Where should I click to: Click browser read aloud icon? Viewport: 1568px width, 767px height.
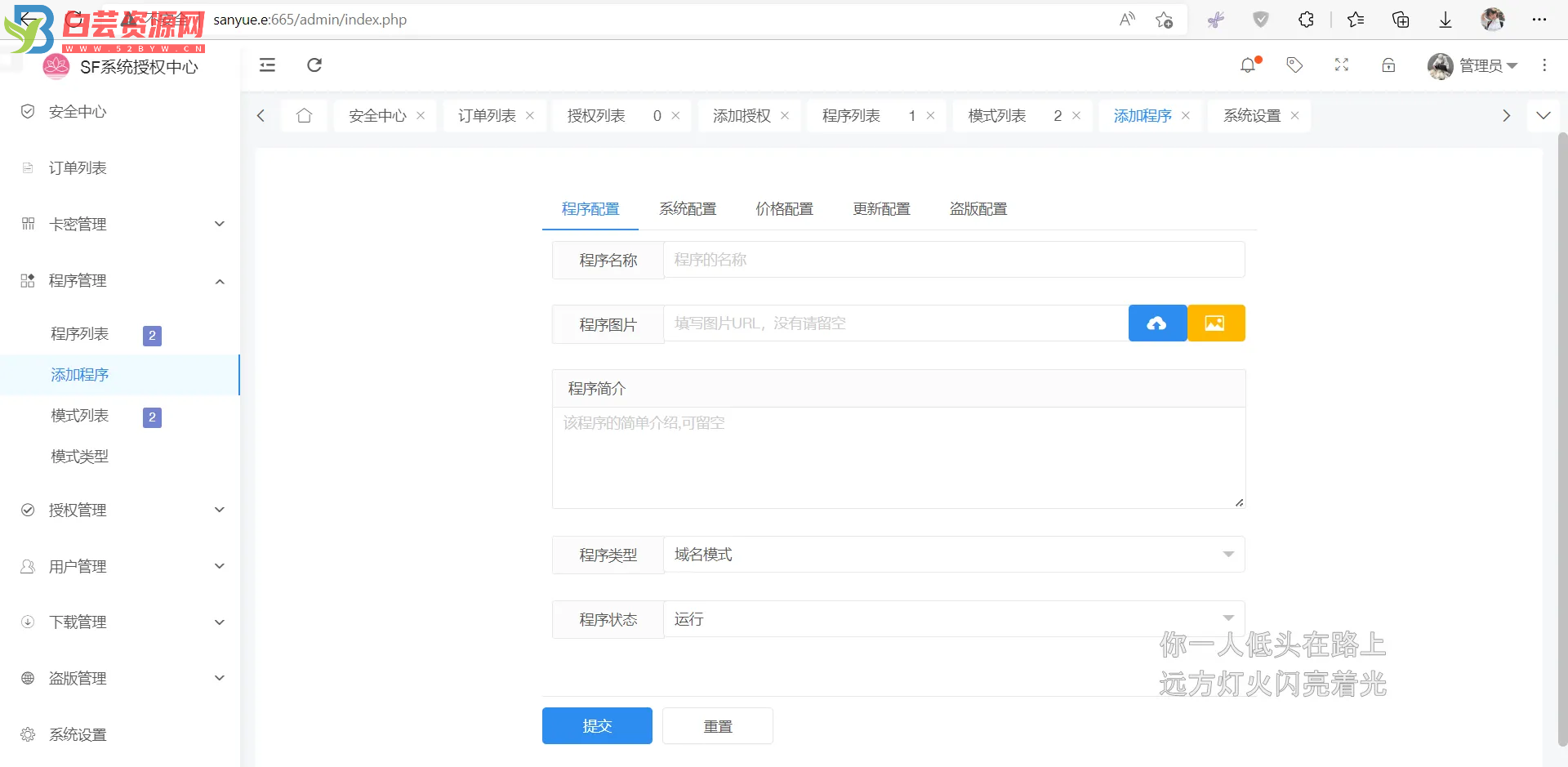click(1127, 20)
